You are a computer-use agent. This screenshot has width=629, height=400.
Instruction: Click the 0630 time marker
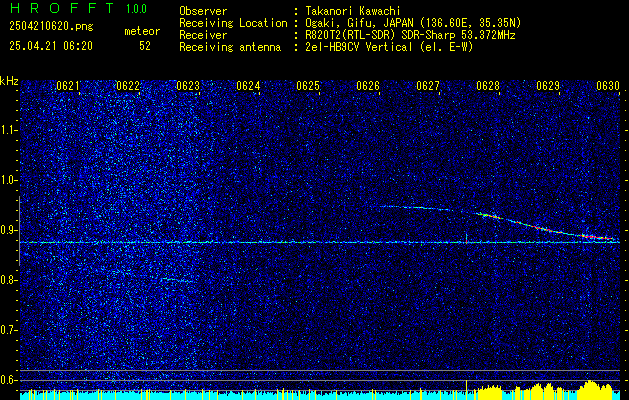(x=608, y=86)
